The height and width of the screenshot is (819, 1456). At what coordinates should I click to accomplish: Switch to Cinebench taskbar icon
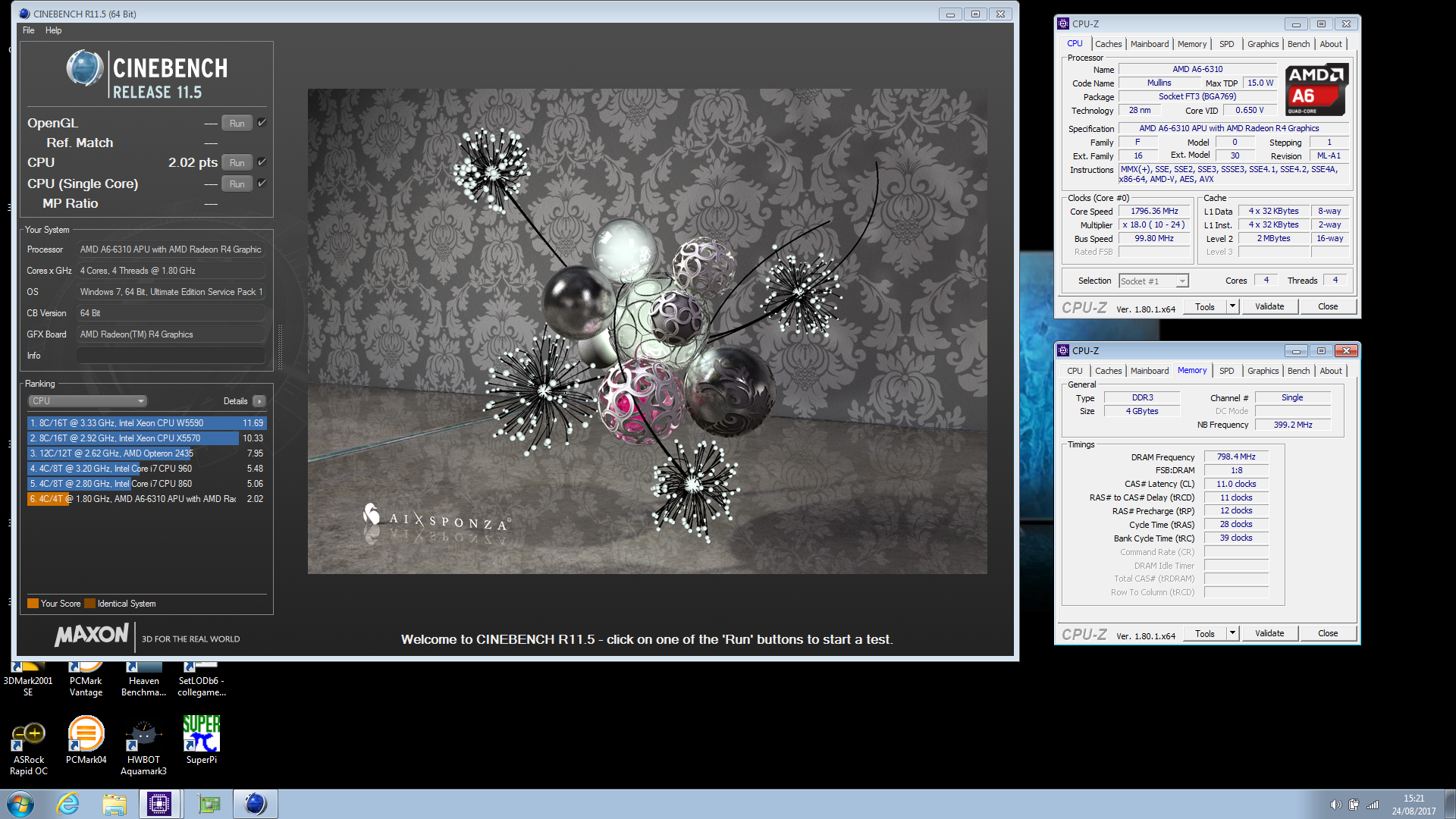(256, 804)
